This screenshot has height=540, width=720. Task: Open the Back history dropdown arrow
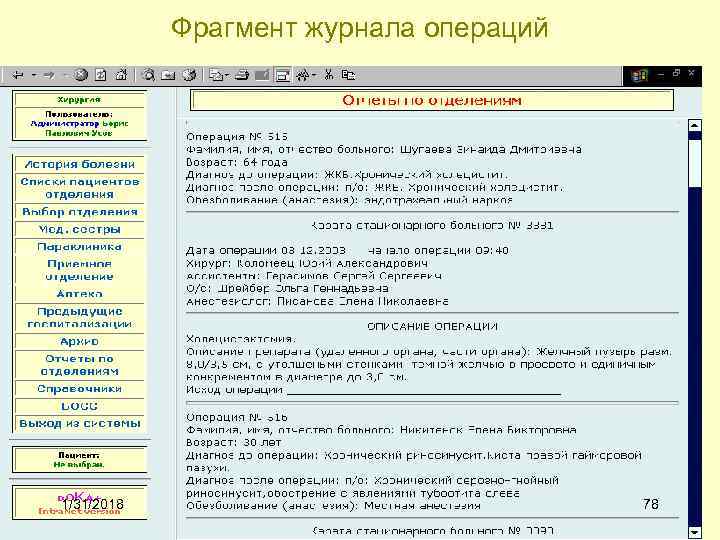pos(34,75)
